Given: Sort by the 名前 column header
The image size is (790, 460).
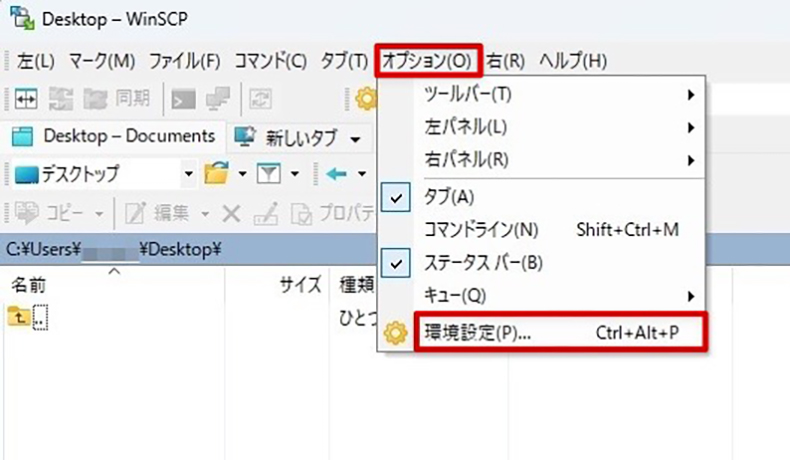Looking at the screenshot, I should (28, 285).
